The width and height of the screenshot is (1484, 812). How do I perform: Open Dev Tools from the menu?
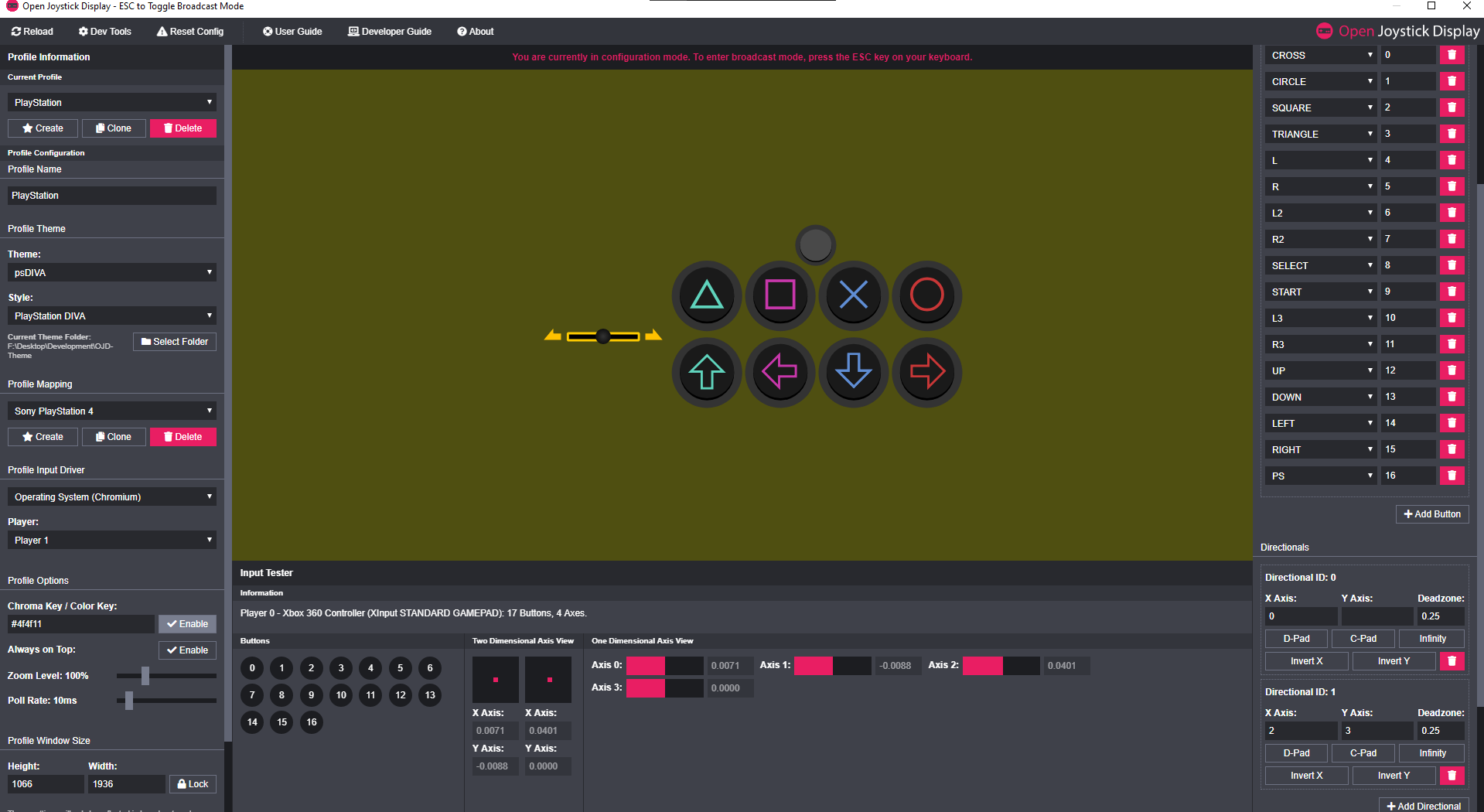tap(105, 32)
